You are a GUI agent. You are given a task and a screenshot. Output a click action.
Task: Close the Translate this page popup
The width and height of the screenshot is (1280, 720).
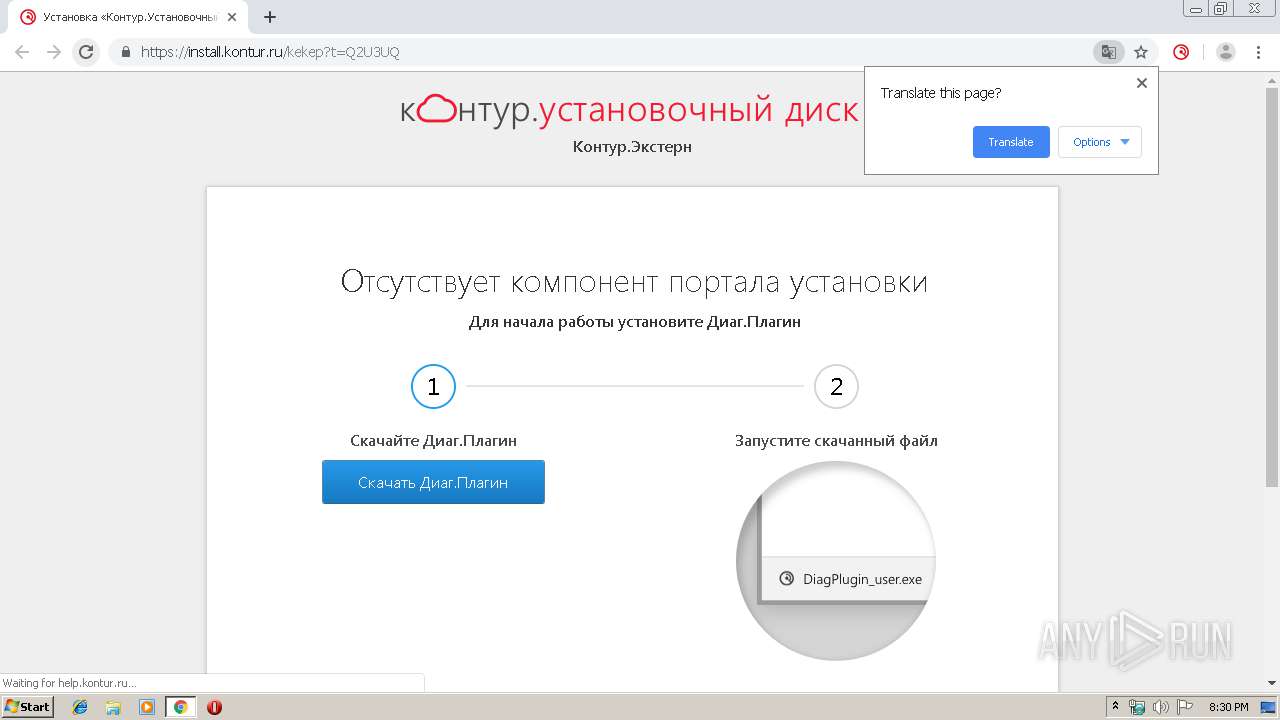(x=1141, y=83)
